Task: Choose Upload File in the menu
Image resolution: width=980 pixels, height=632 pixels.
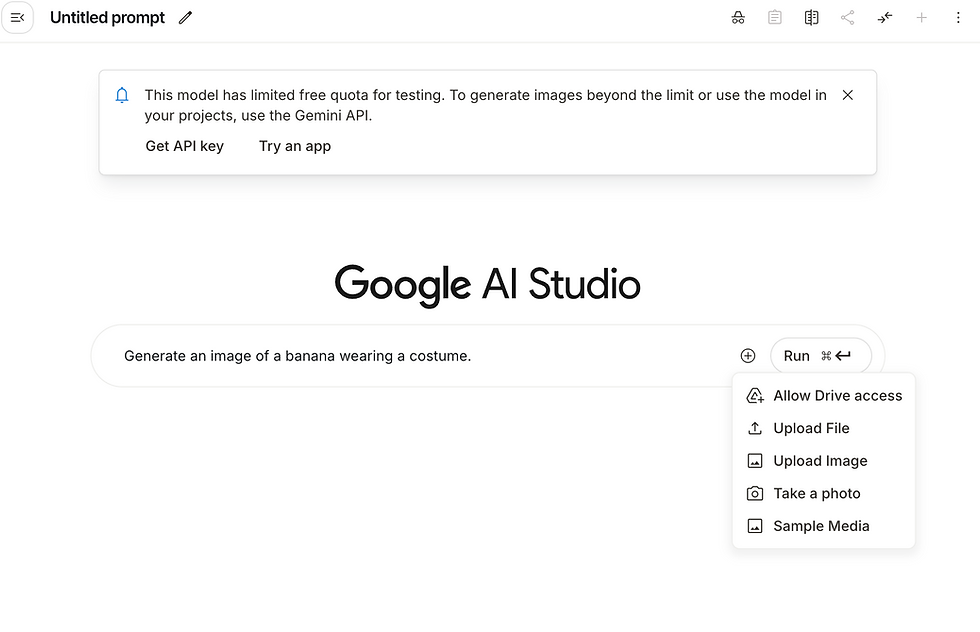Action: pyautogui.click(x=824, y=428)
